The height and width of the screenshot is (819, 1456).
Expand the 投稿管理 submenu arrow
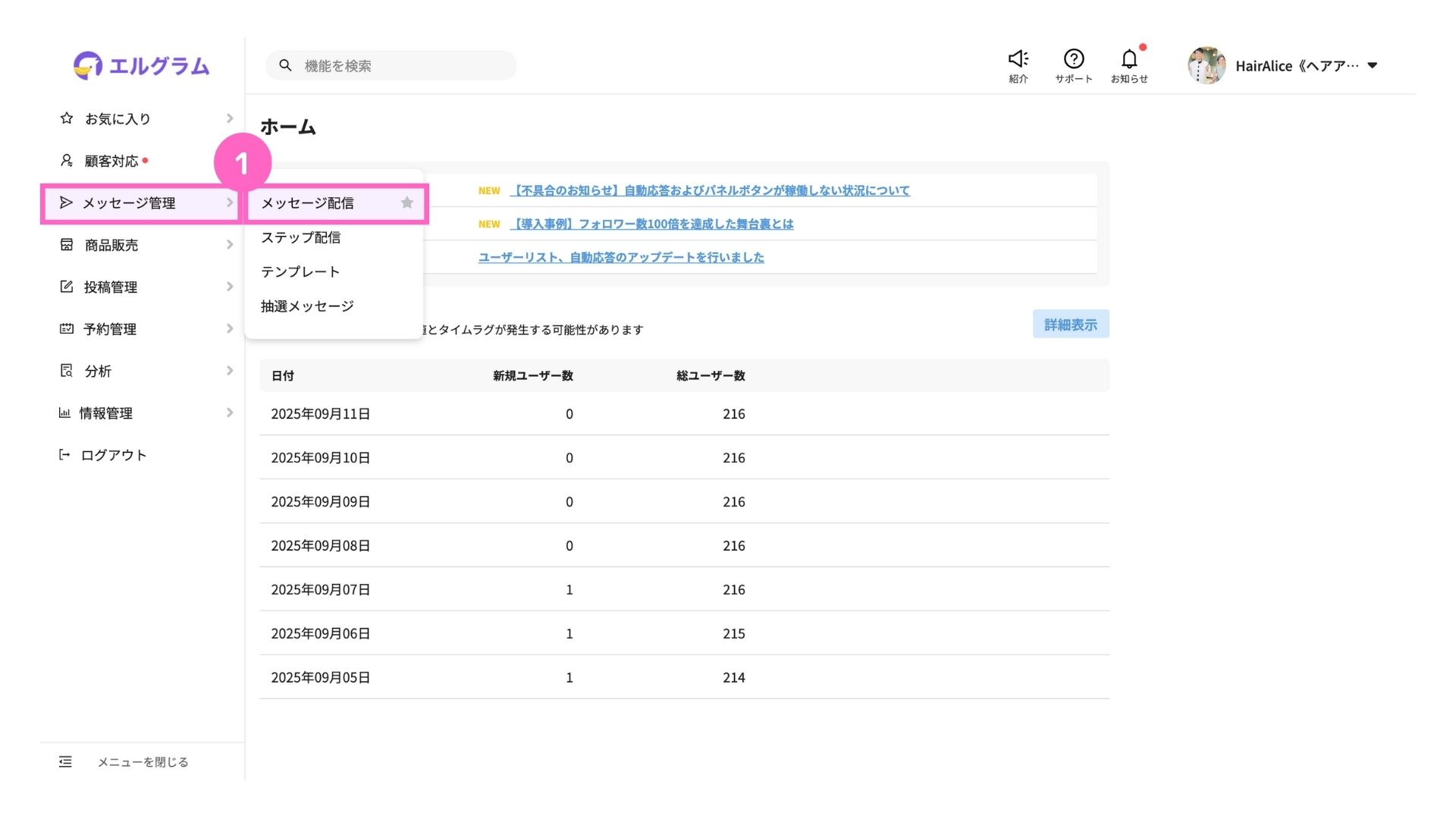pos(230,287)
